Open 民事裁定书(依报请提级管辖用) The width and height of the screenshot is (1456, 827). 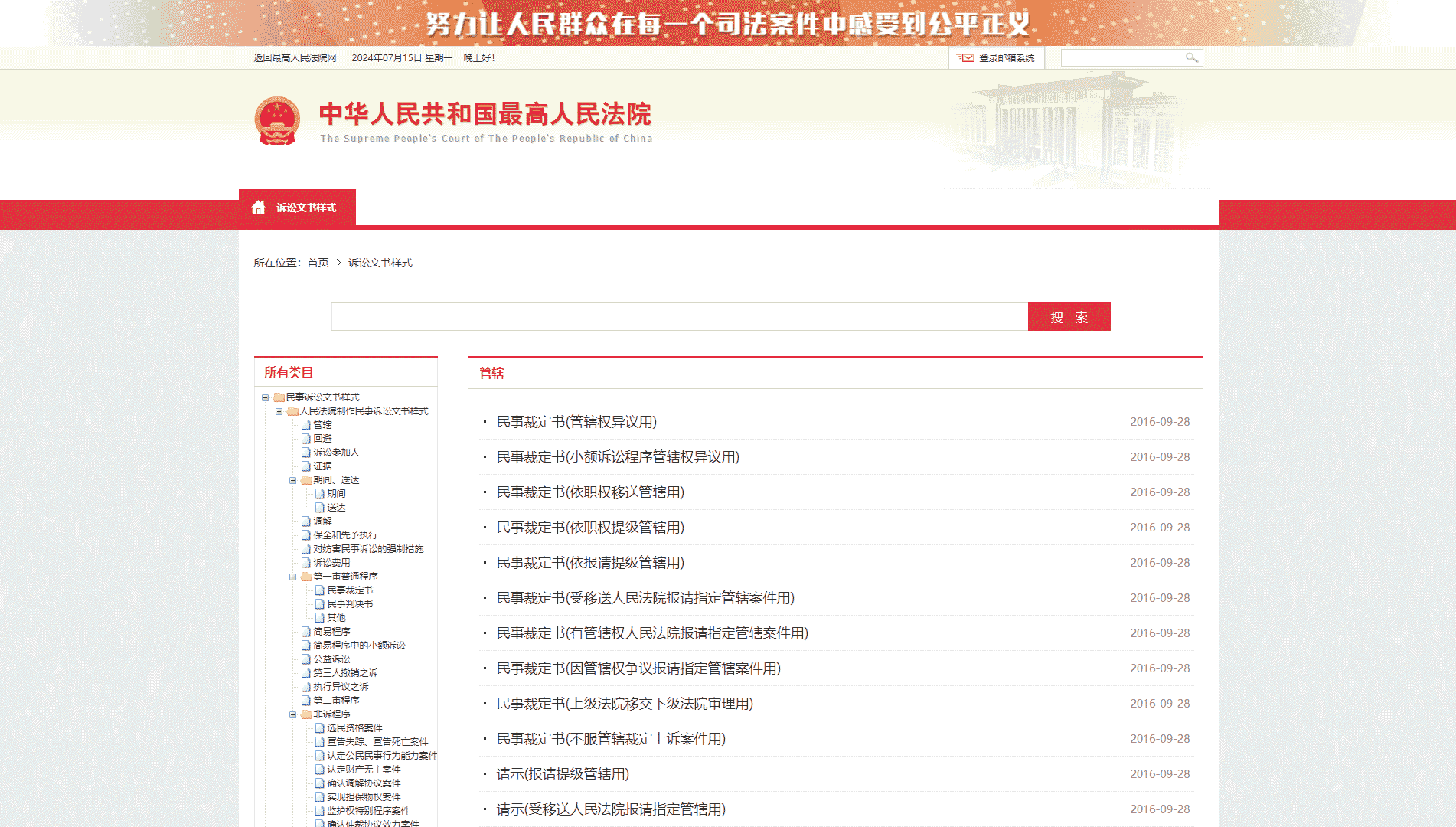click(590, 563)
